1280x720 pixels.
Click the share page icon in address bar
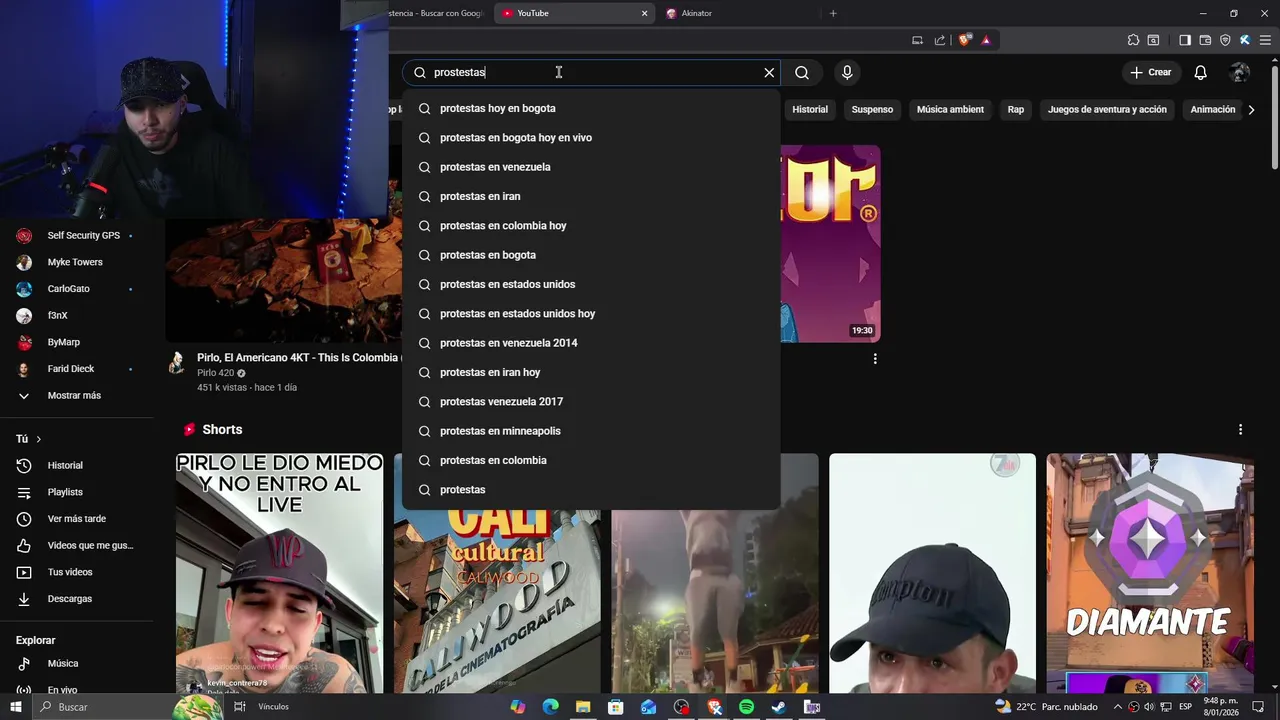coord(940,40)
